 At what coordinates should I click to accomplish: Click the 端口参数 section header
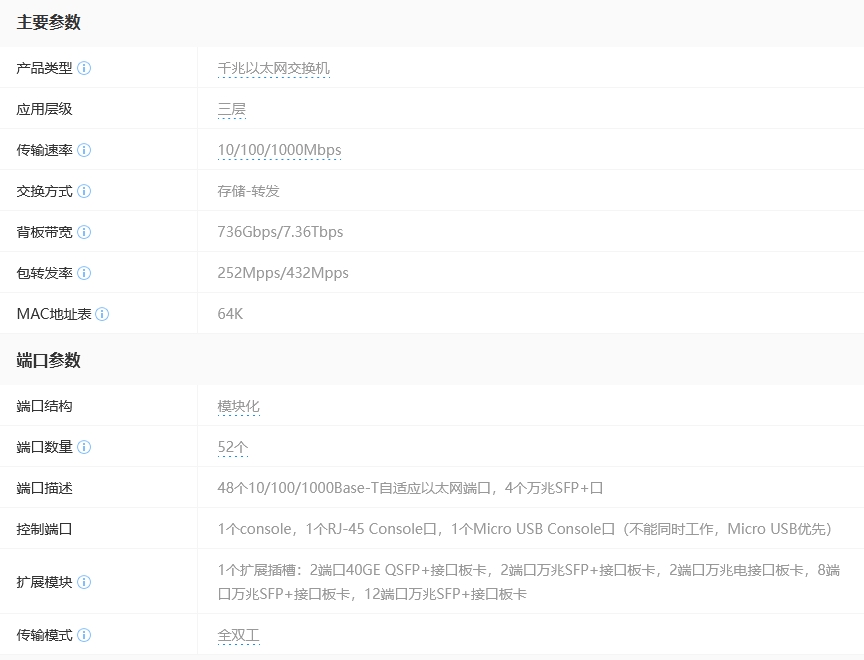(x=49, y=360)
